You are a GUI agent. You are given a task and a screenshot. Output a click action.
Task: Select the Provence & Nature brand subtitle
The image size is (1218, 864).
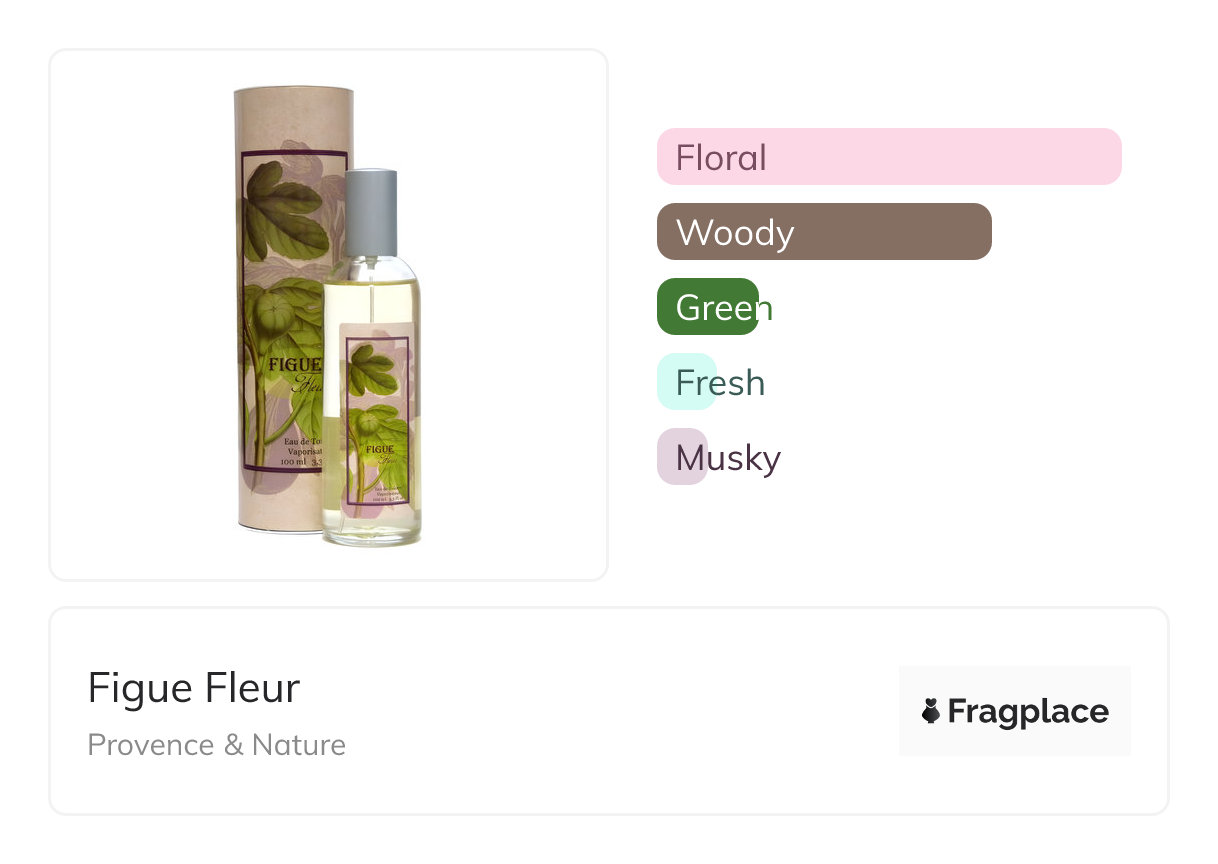[217, 745]
